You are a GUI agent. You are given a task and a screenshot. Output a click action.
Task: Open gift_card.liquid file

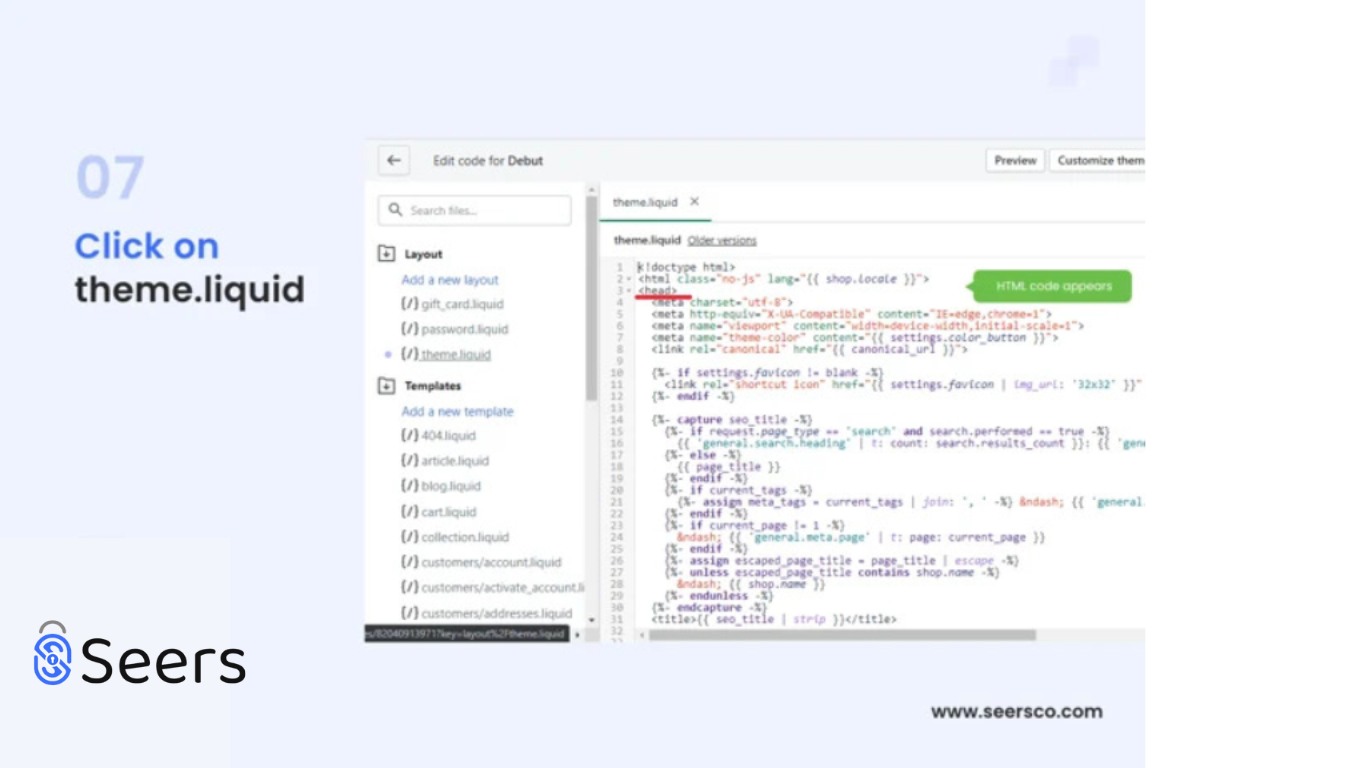(x=462, y=304)
